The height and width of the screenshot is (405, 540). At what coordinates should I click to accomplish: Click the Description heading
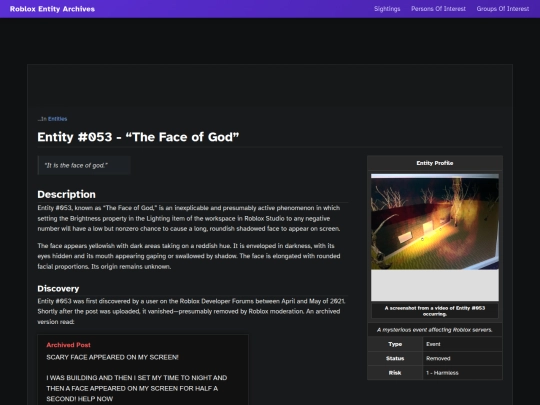click(x=66, y=194)
